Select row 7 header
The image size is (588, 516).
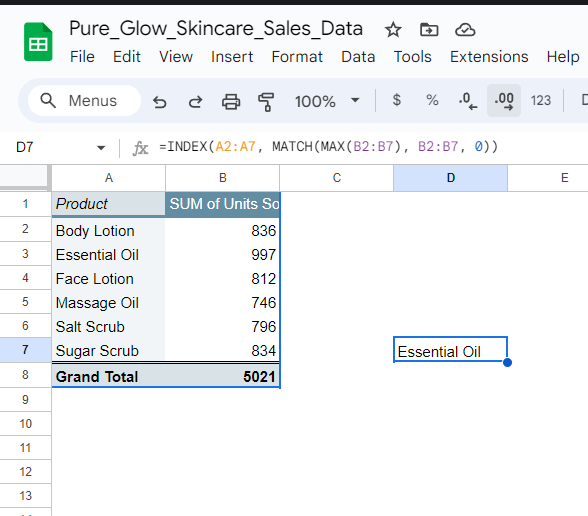click(x=25, y=350)
